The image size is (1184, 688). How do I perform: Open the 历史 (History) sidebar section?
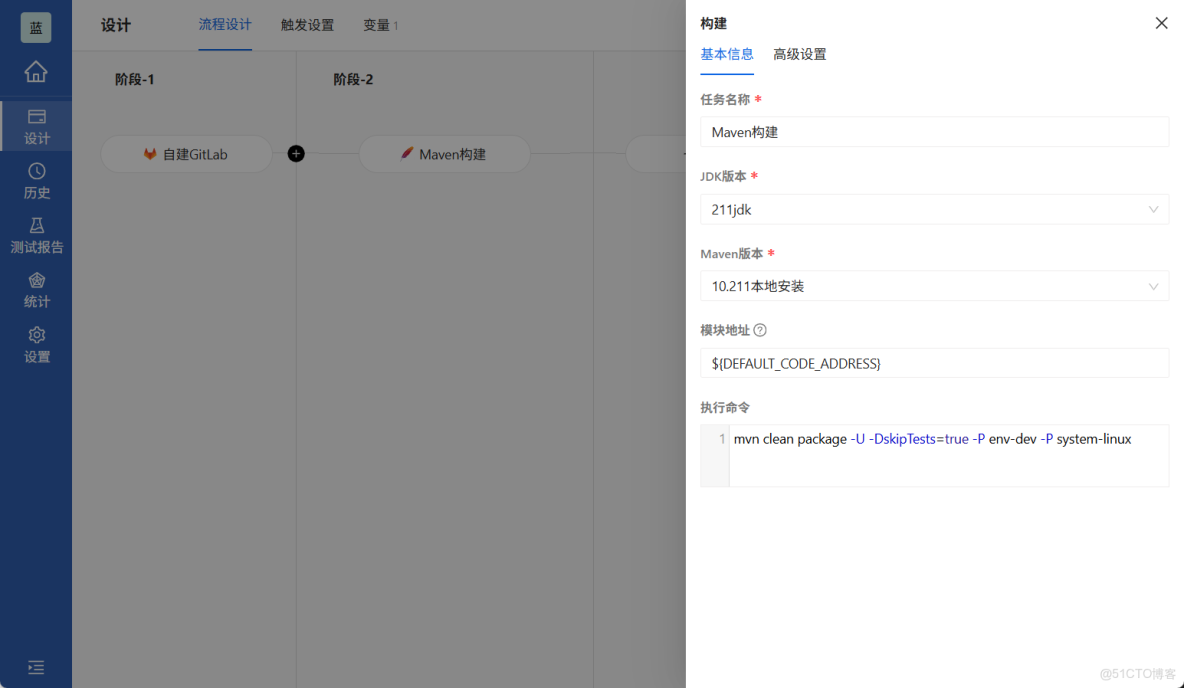coord(36,182)
